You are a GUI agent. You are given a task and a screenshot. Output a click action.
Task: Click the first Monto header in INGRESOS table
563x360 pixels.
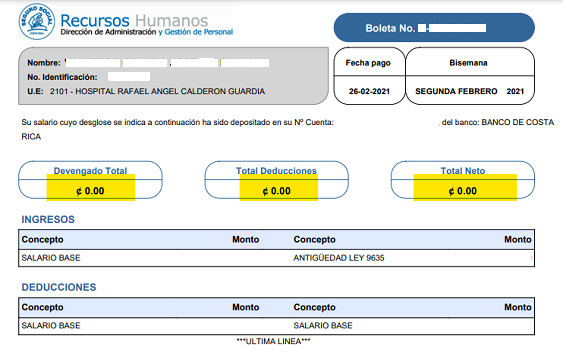(x=246, y=239)
